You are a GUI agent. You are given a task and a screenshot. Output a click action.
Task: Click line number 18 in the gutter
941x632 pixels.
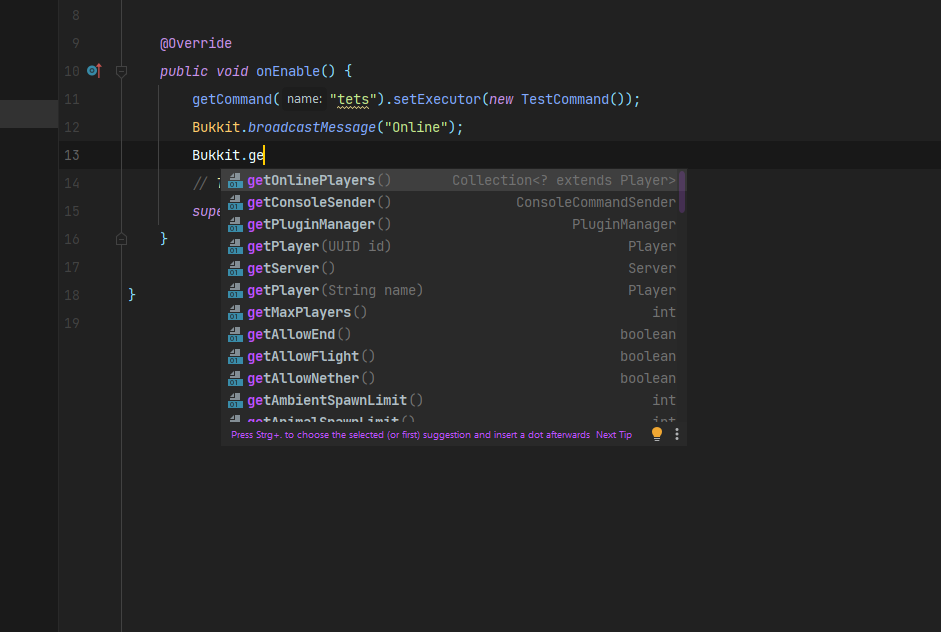[71, 295]
